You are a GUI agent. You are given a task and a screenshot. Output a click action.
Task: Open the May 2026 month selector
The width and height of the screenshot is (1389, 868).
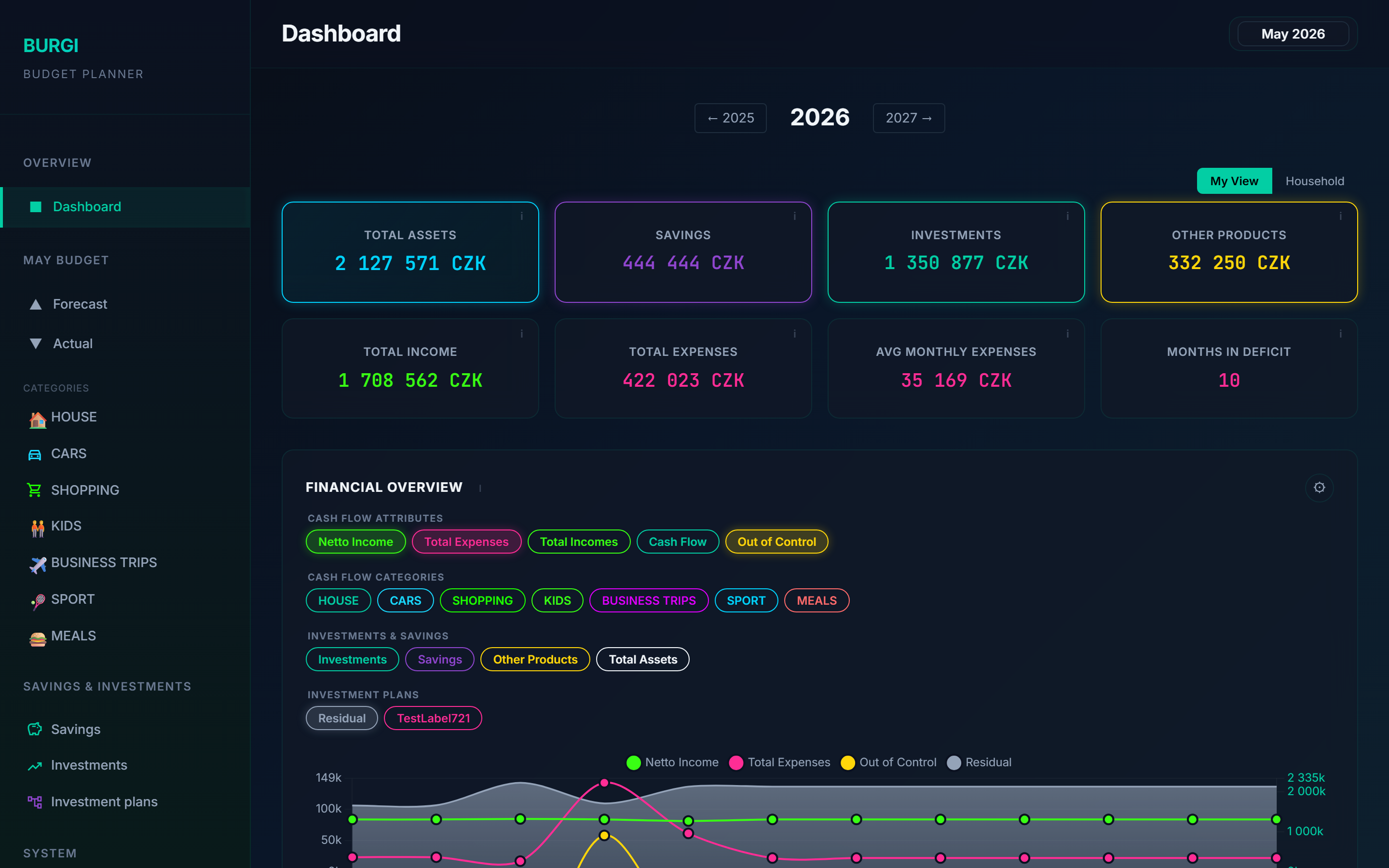[x=1293, y=34]
